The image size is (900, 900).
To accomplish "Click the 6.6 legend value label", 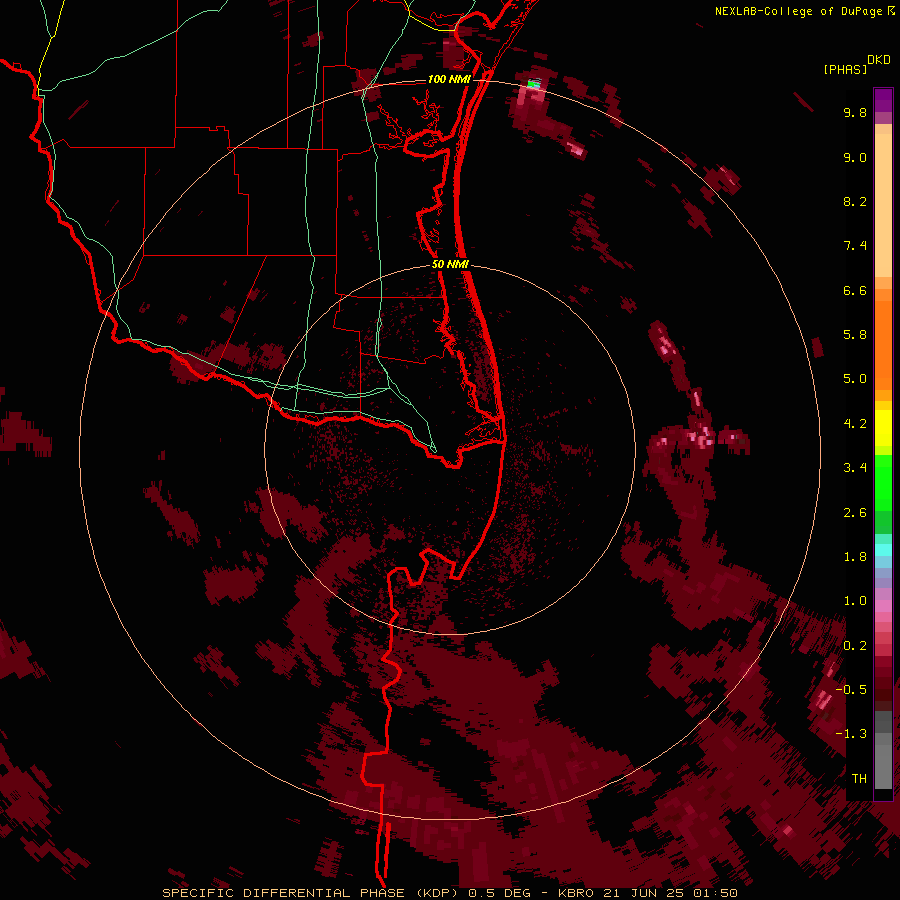I will coord(855,290).
